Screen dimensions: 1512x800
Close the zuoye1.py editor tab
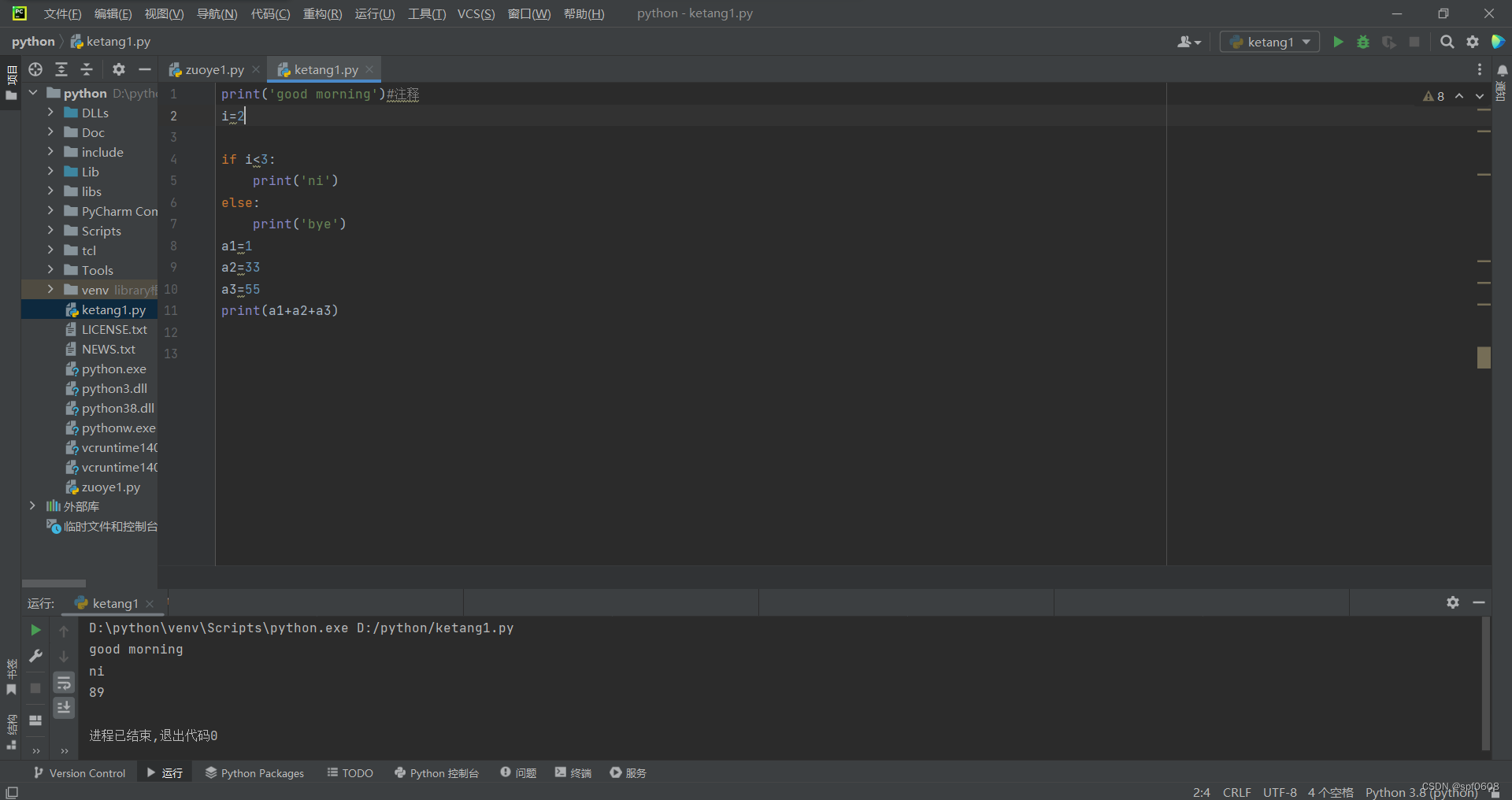click(256, 70)
